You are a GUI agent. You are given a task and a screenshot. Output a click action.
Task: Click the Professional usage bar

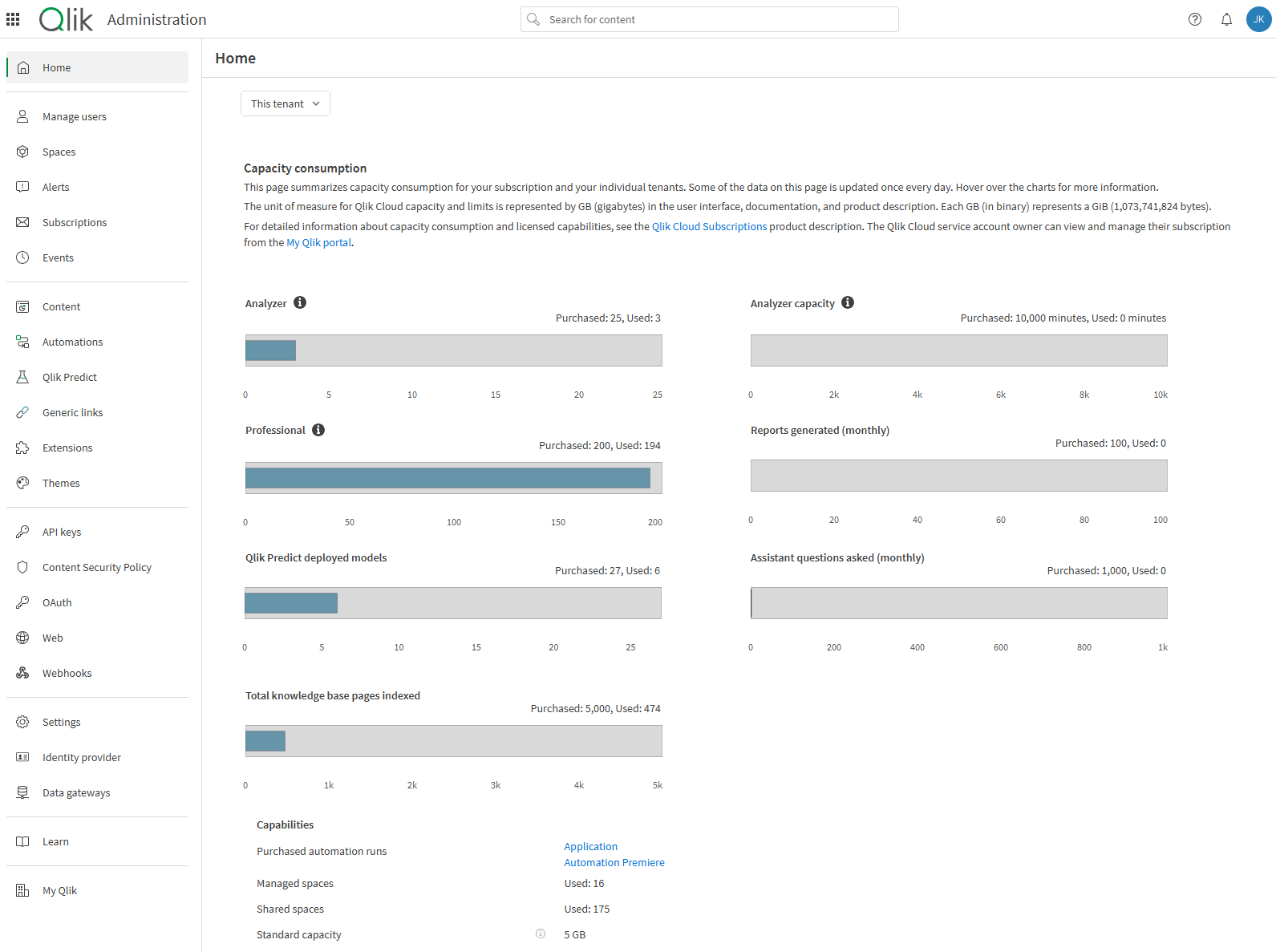point(448,478)
